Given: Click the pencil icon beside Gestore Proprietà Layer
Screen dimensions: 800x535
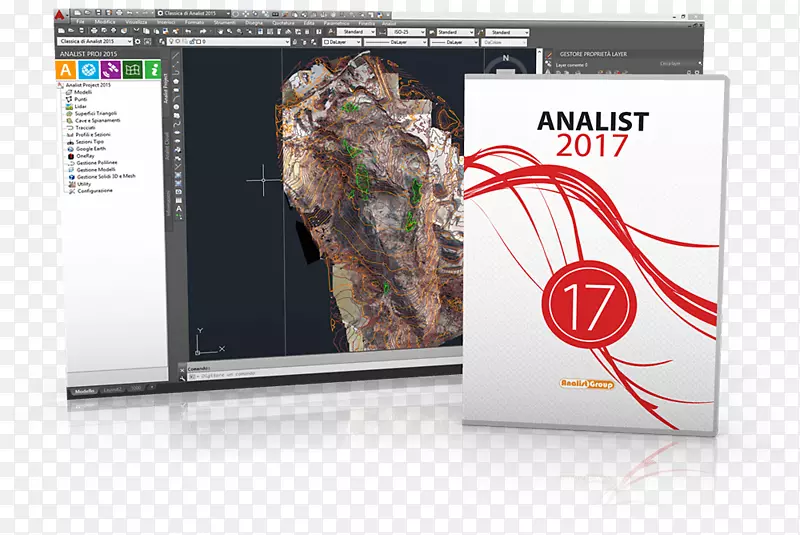Looking at the screenshot, I should 549,54.
